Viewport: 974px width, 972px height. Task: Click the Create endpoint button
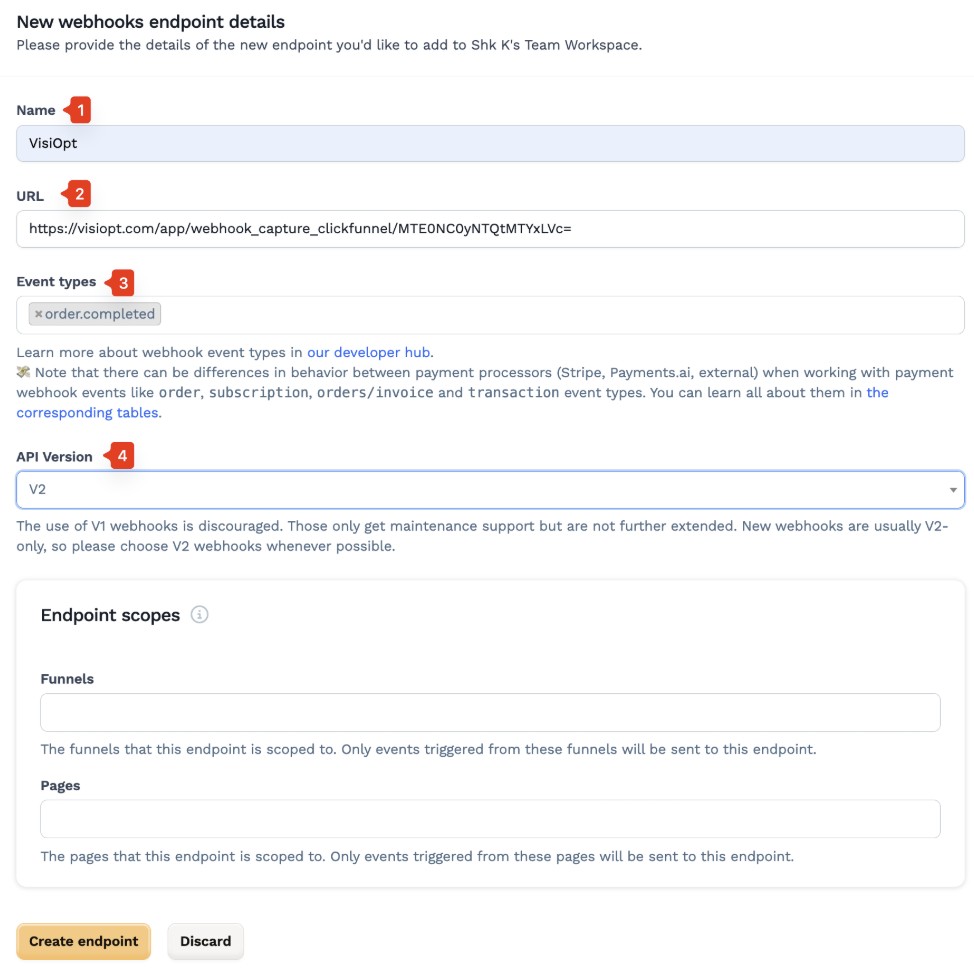tap(83, 942)
